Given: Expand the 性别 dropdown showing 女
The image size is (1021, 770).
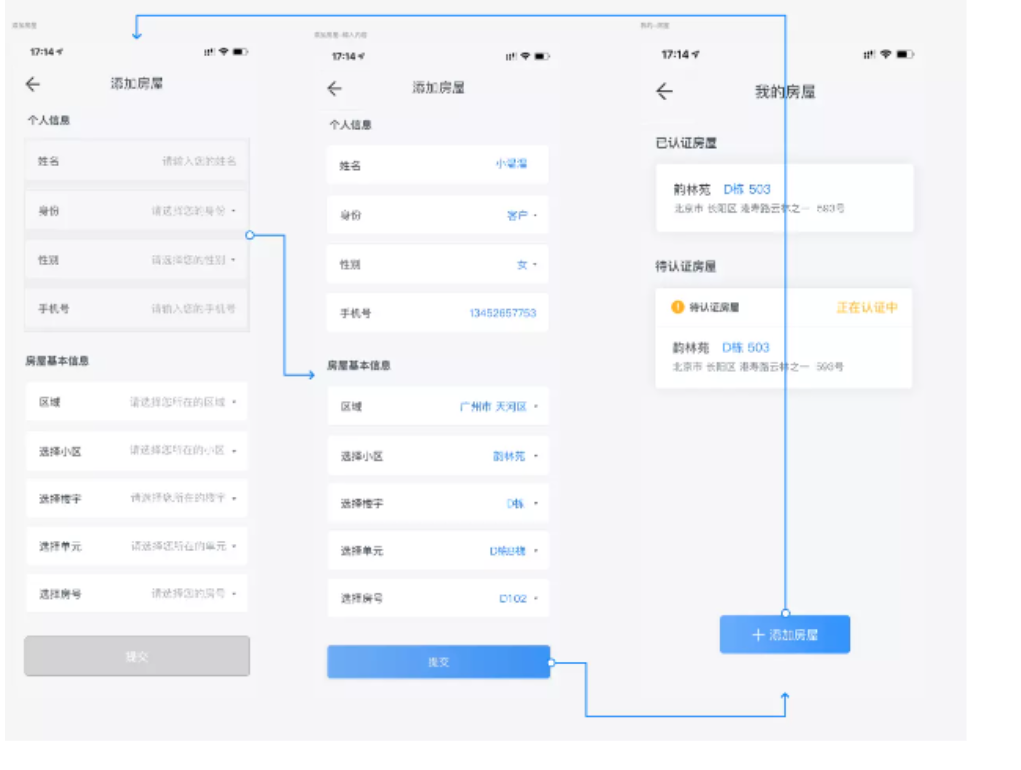Looking at the screenshot, I should [437, 265].
